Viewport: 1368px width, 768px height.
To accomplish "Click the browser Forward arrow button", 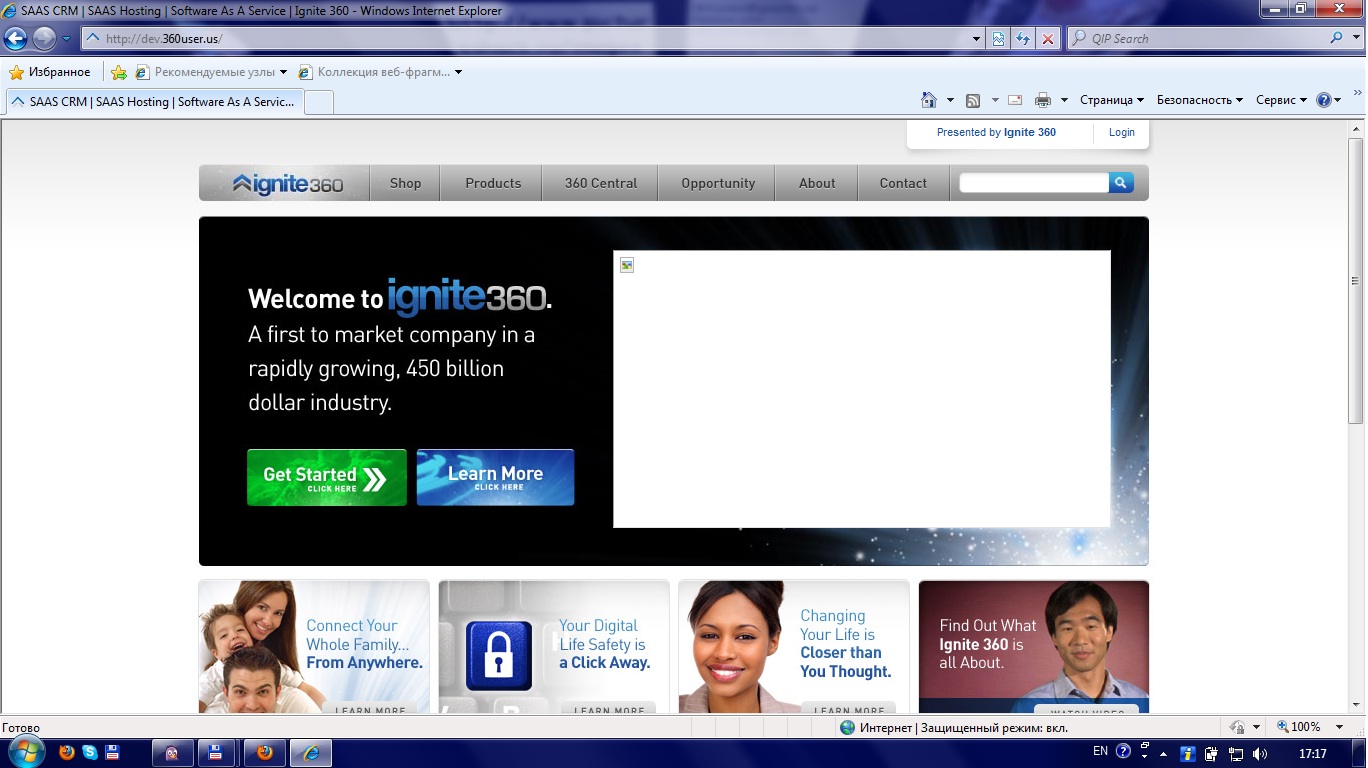I will 44,39.
